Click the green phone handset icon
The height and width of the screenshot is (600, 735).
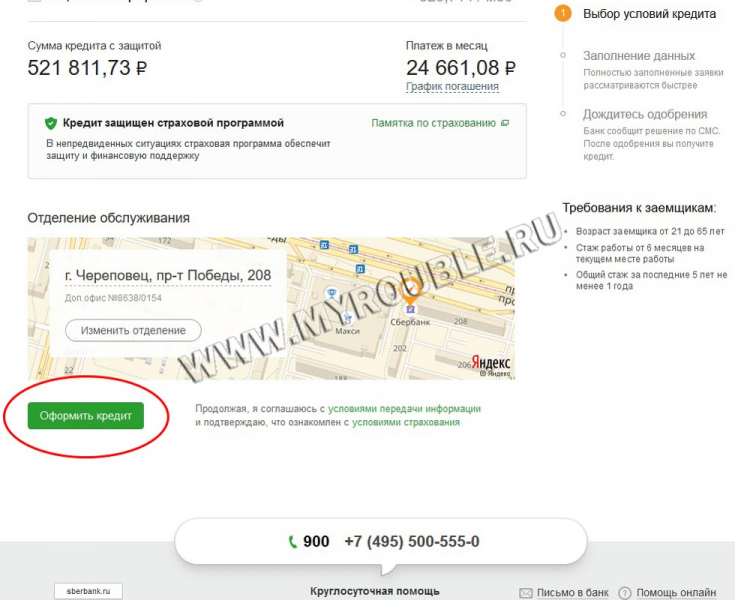[x=292, y=542]
